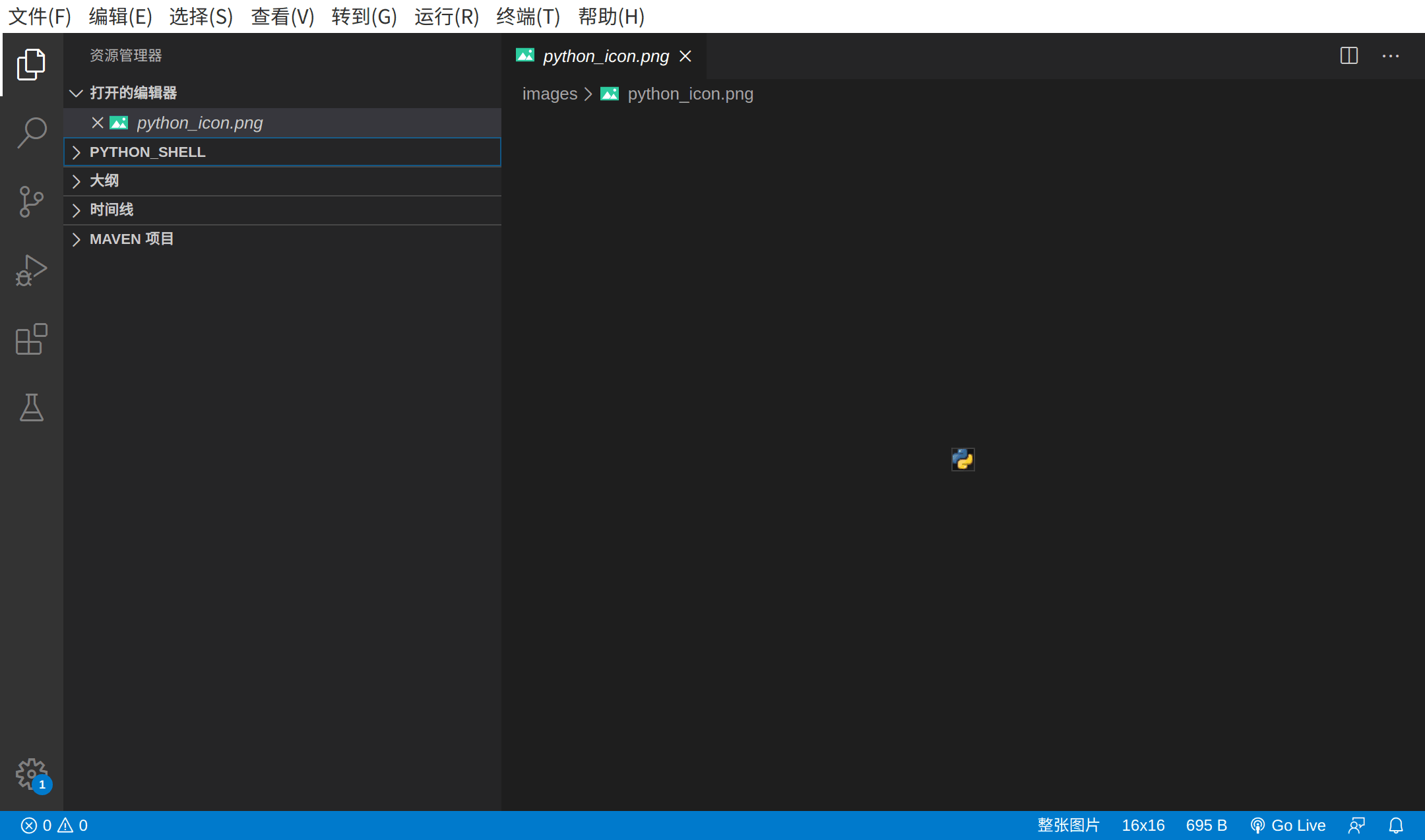The height and width of the screenshot is (840, 1425).
Task: Close the python_icon.png editor tab
Action: click(685, 56)
